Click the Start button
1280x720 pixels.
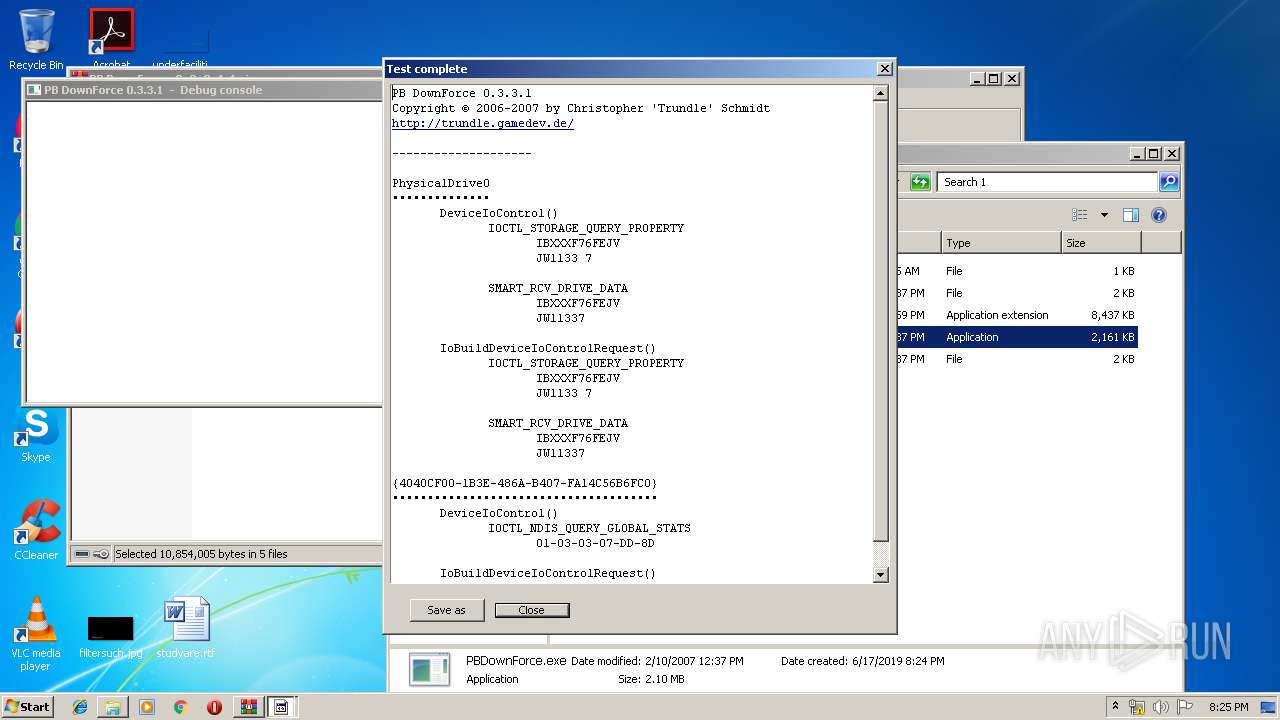28,706
